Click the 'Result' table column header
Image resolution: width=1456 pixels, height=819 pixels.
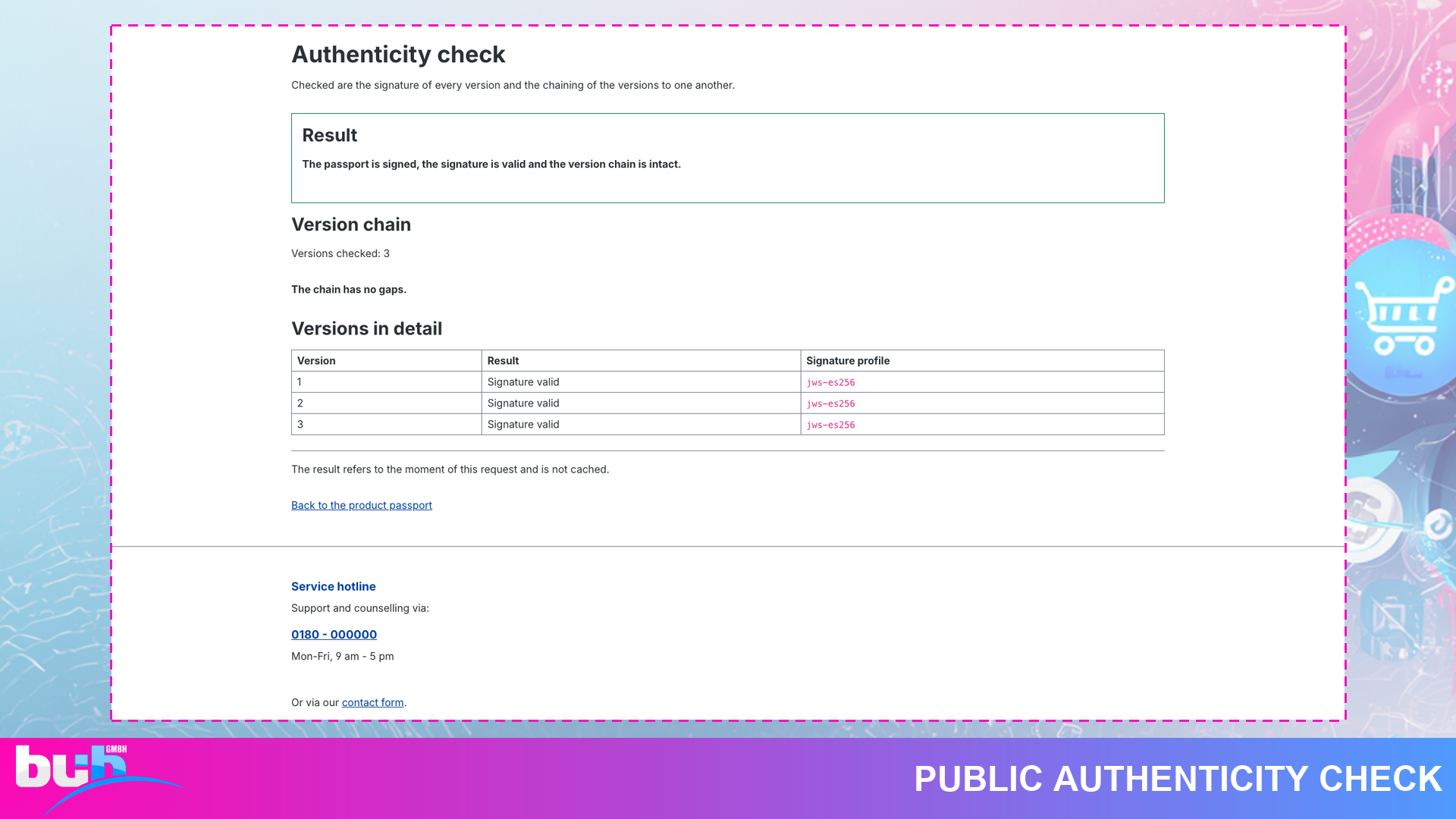point(641,361)
